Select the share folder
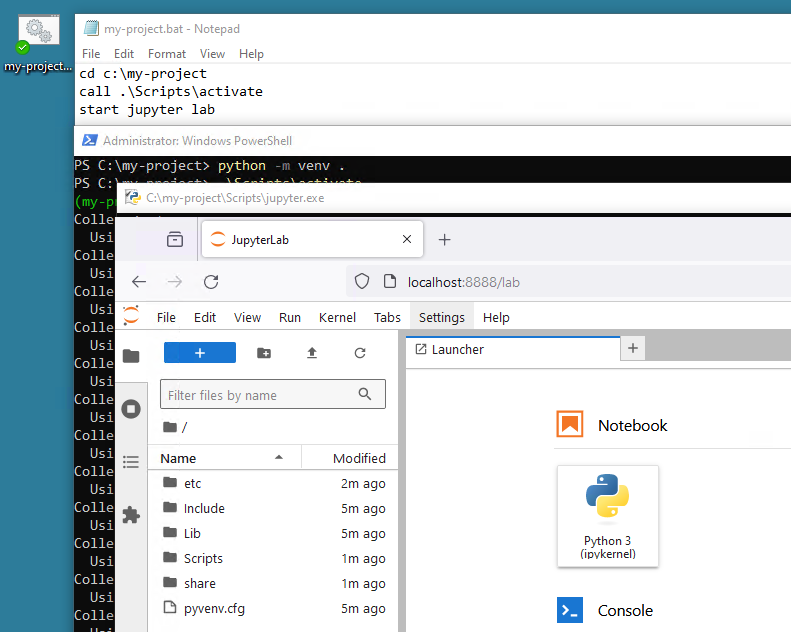This screenshot has height=632, width=791. 273,584
